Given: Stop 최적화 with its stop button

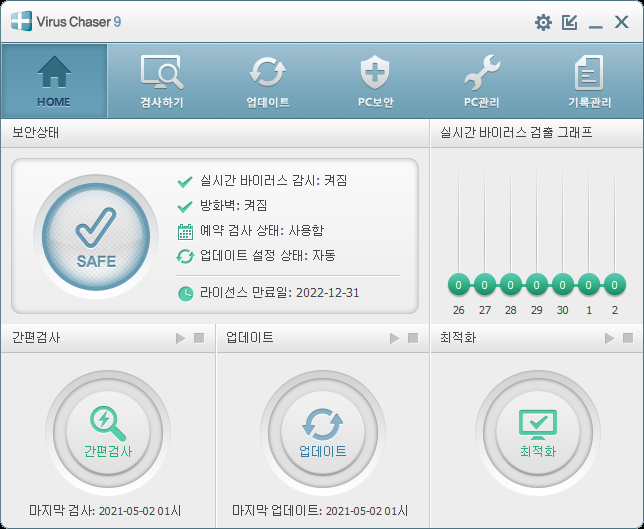Looking at the screenshot, I should 628,338.
